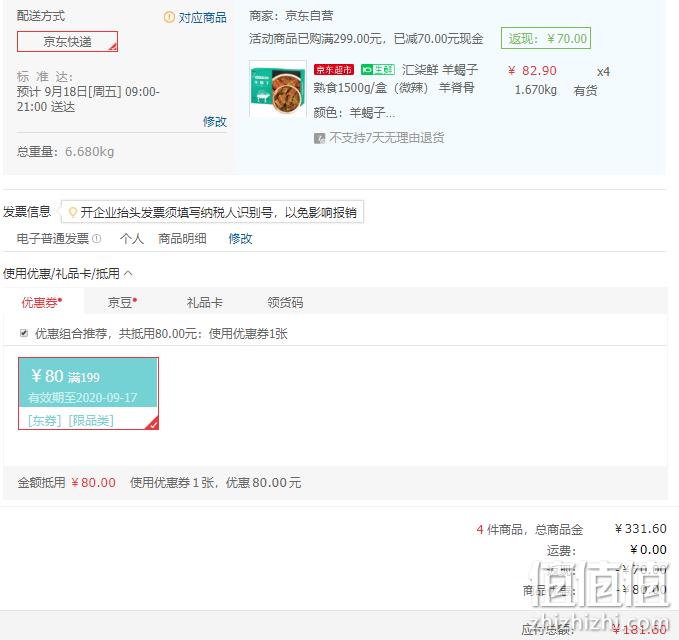Uncheck the 优惠组合推荐 checkbox

point(24,333)
